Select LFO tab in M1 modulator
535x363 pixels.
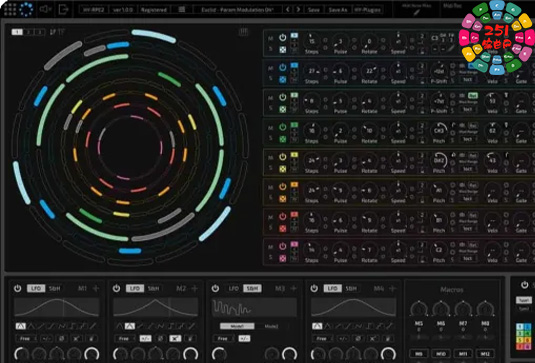36,289
